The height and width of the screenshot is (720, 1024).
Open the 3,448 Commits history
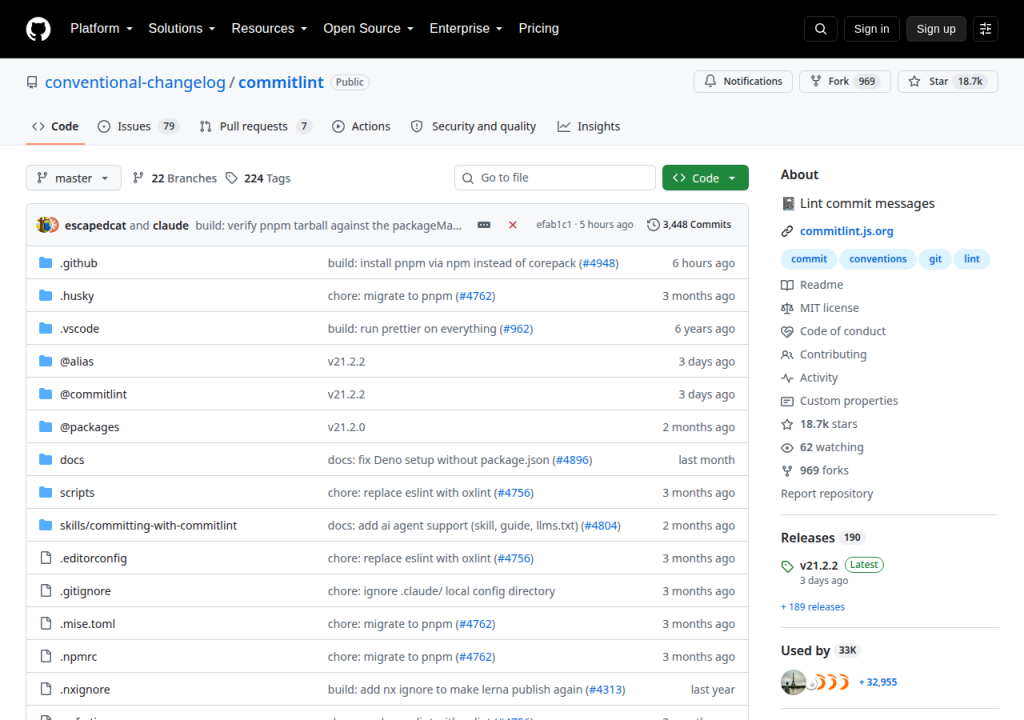pos(689,224)
